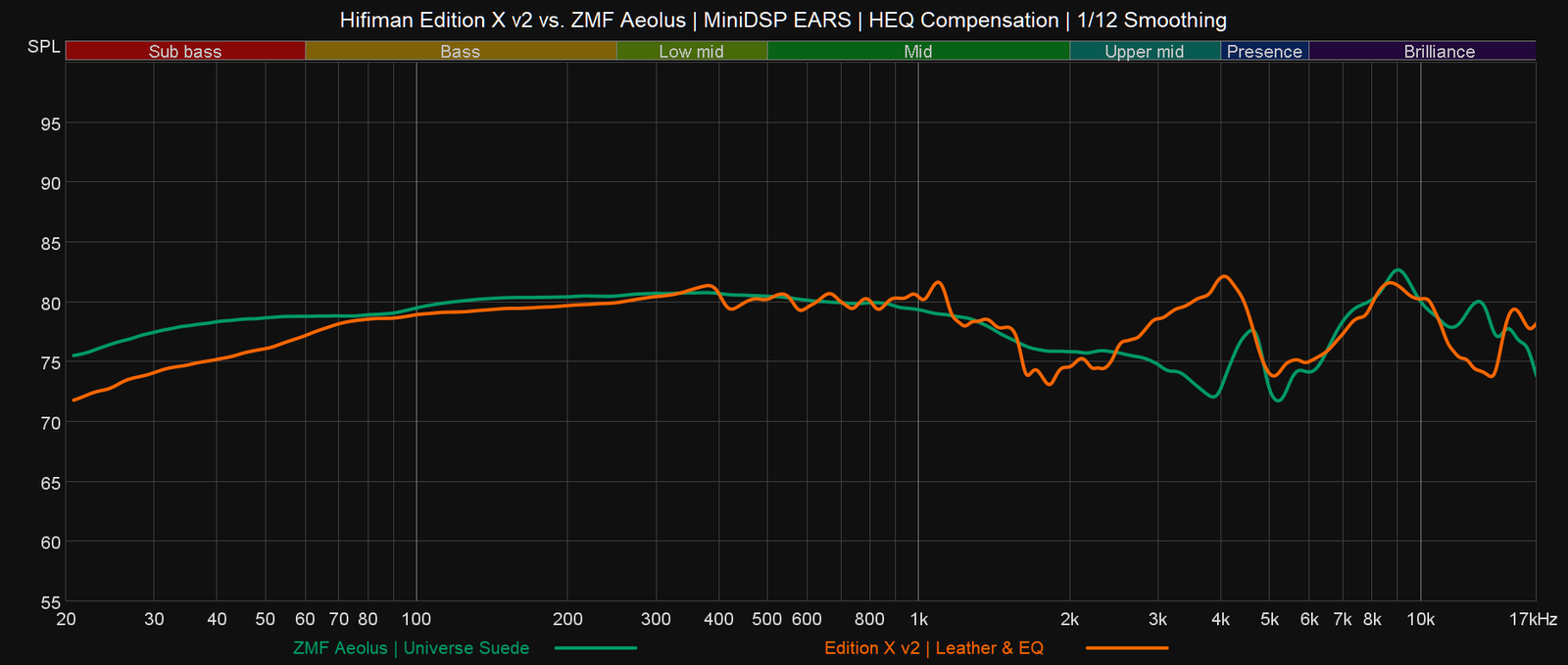Click the SPL axis label
This screenshot has height=665, width=1568.
pos(43,47)
